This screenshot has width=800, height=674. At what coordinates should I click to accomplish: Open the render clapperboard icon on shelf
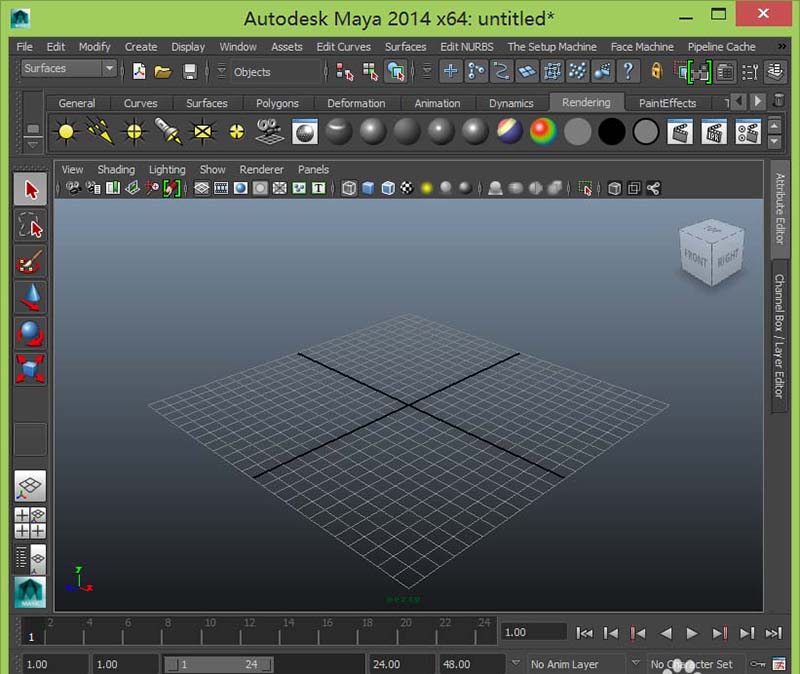point(680,132)
